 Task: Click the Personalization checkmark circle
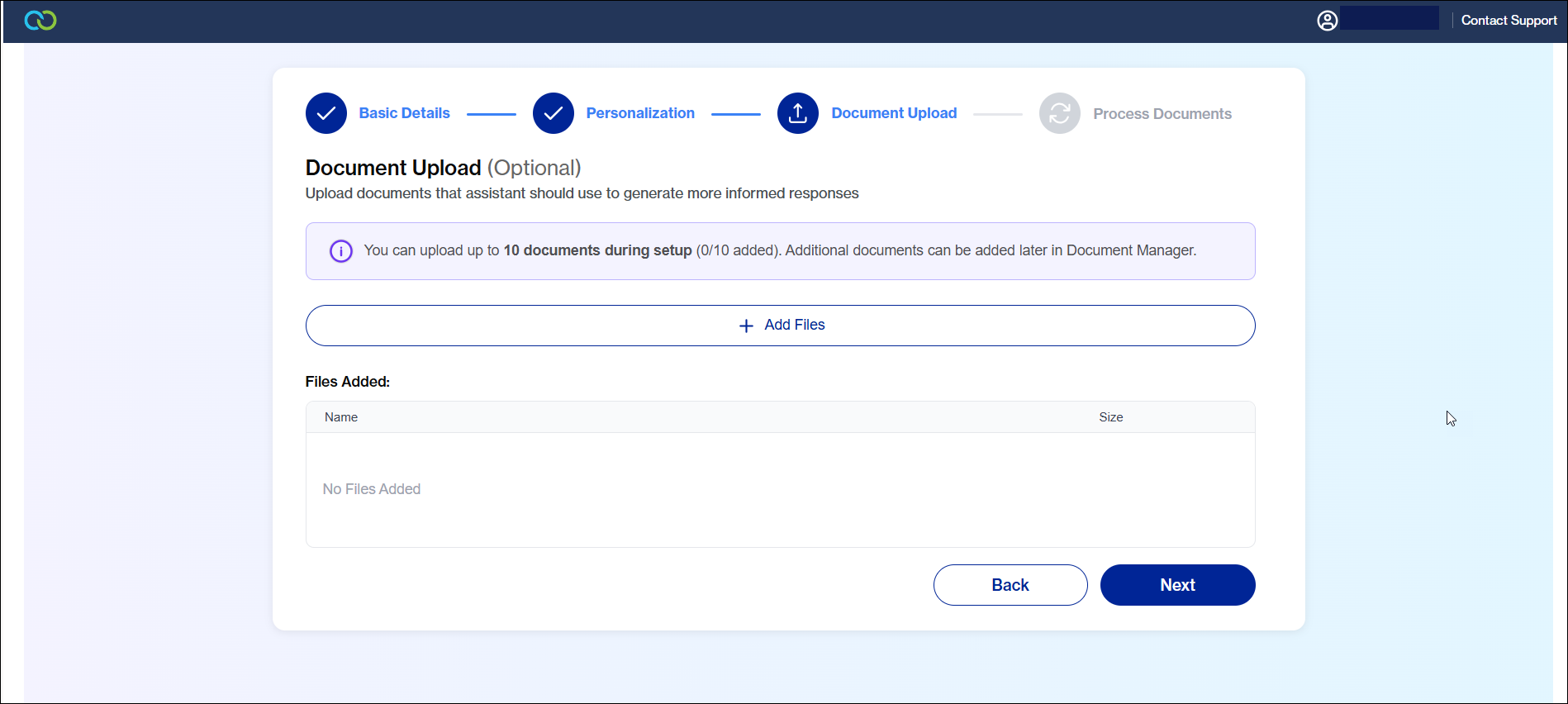[x=554, y=113]
